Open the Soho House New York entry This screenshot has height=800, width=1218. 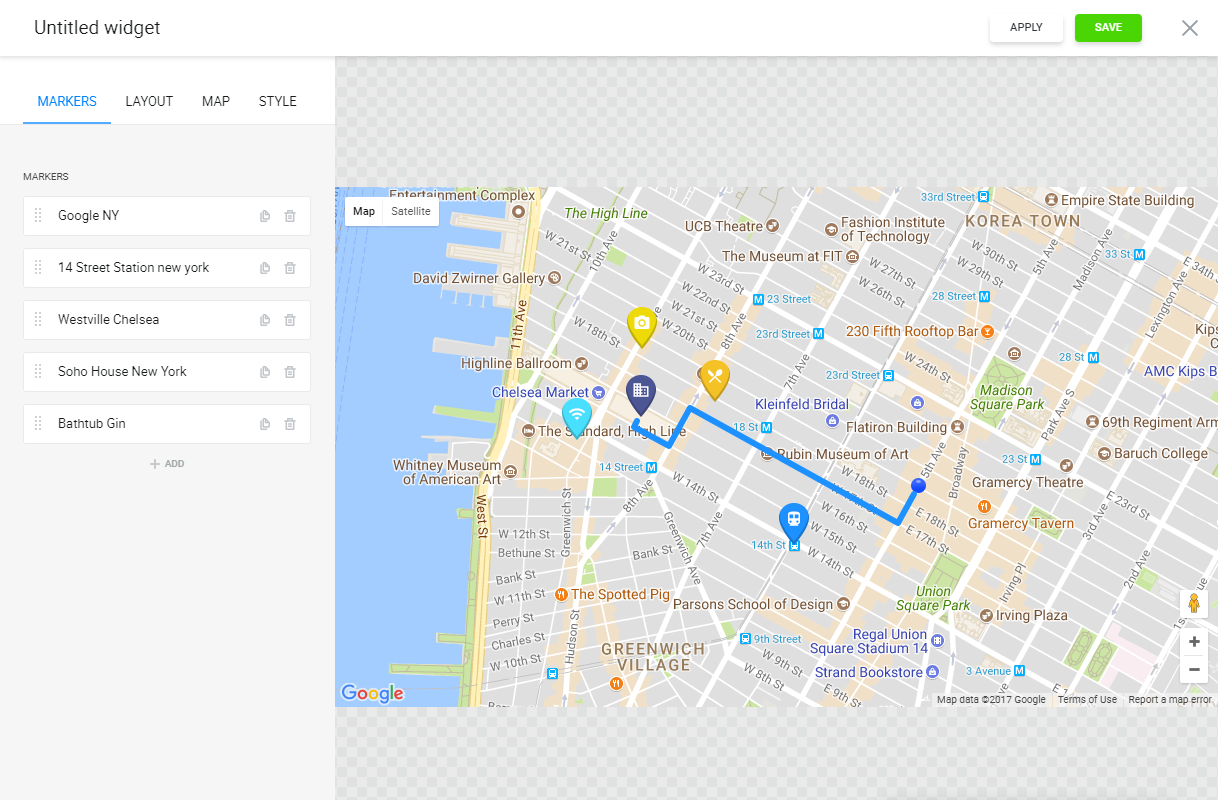click(x=167, y=372)
